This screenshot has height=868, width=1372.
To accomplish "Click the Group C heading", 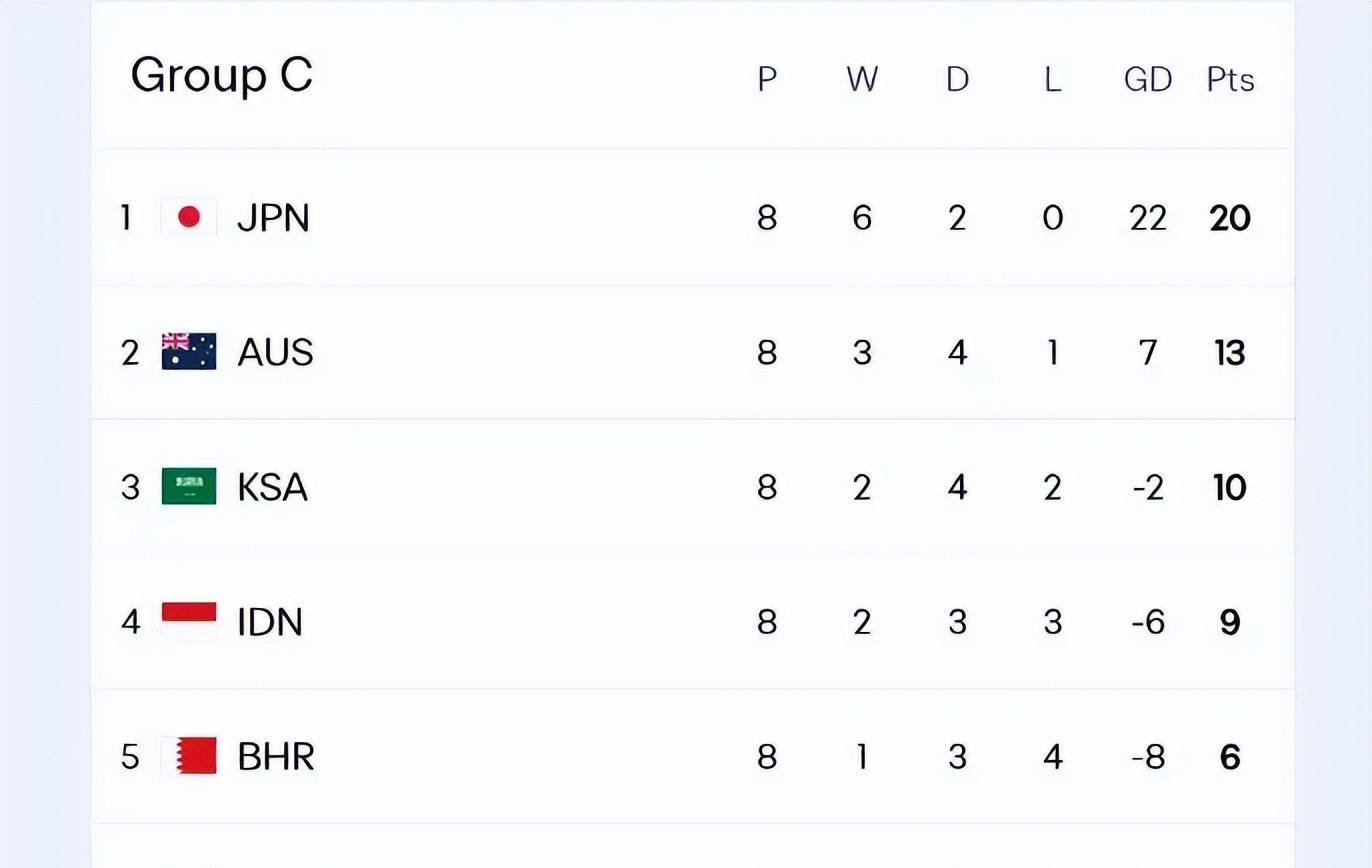I will tap(221, 75).
